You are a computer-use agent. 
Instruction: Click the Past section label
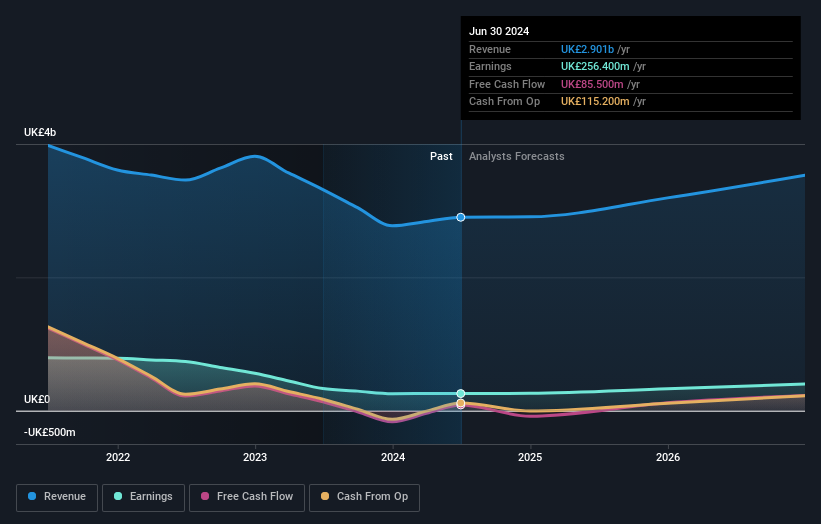(441, 157)
